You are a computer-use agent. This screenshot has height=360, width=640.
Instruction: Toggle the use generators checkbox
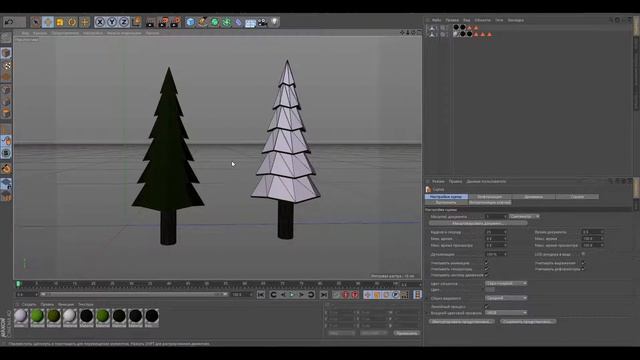click(486, 269)
